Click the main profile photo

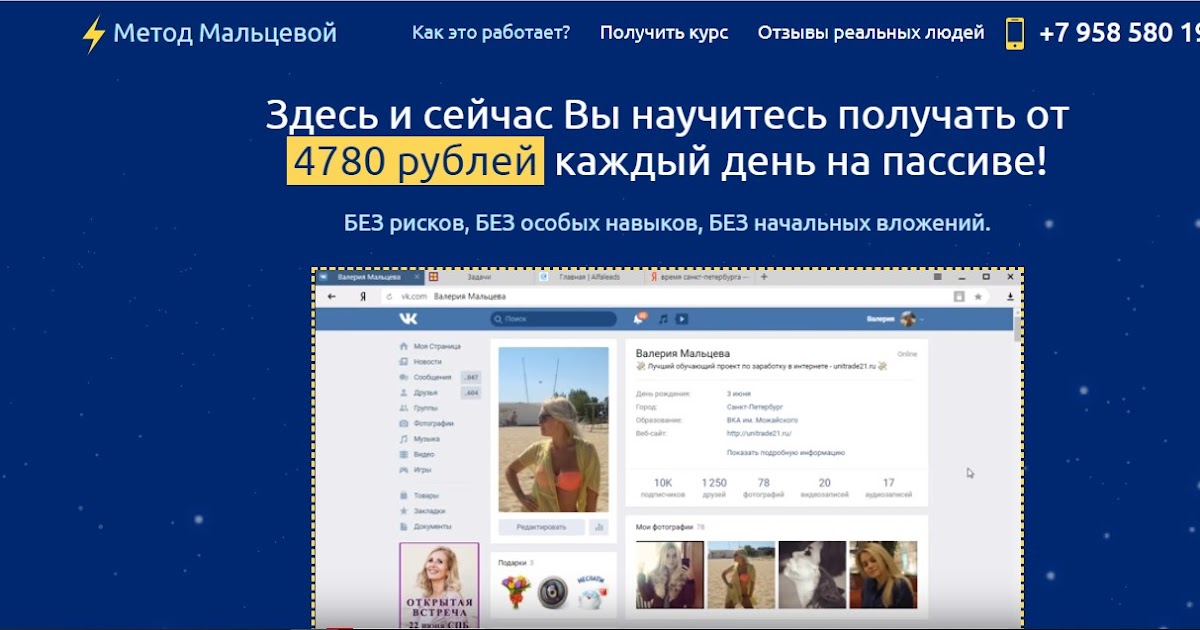pos(553,429)
